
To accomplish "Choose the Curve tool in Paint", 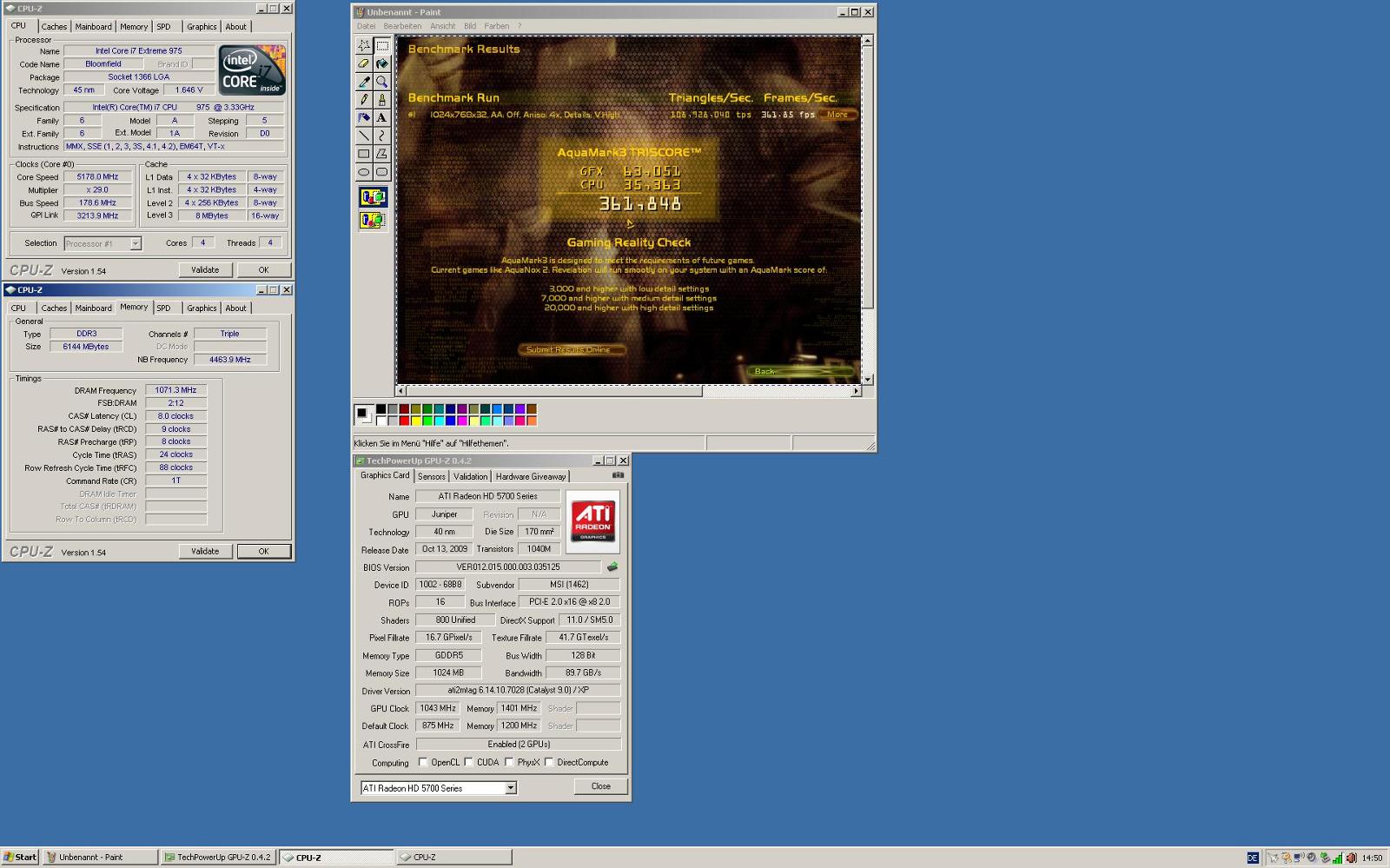I will pos(381,136).
